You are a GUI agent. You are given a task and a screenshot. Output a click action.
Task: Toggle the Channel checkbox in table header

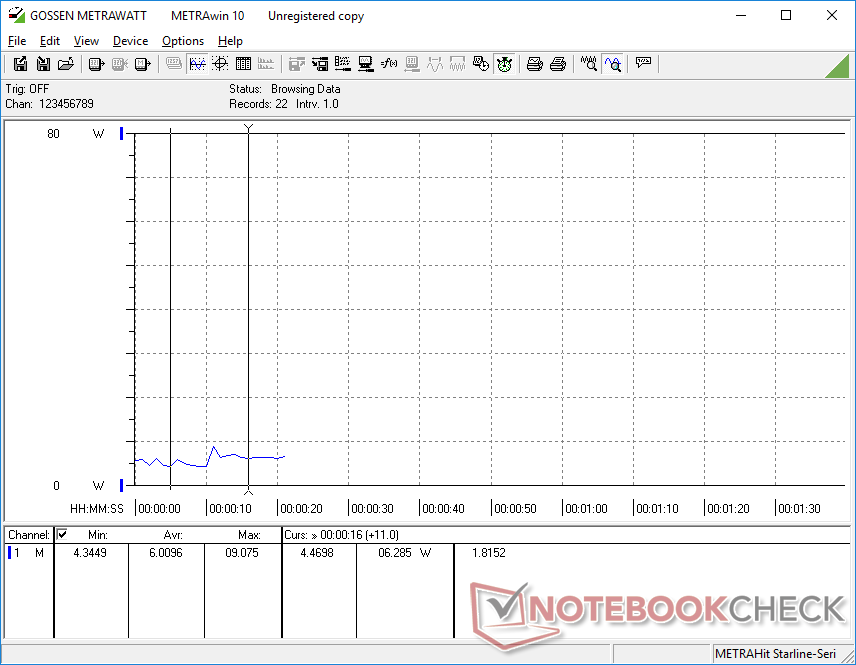[62, 534]
